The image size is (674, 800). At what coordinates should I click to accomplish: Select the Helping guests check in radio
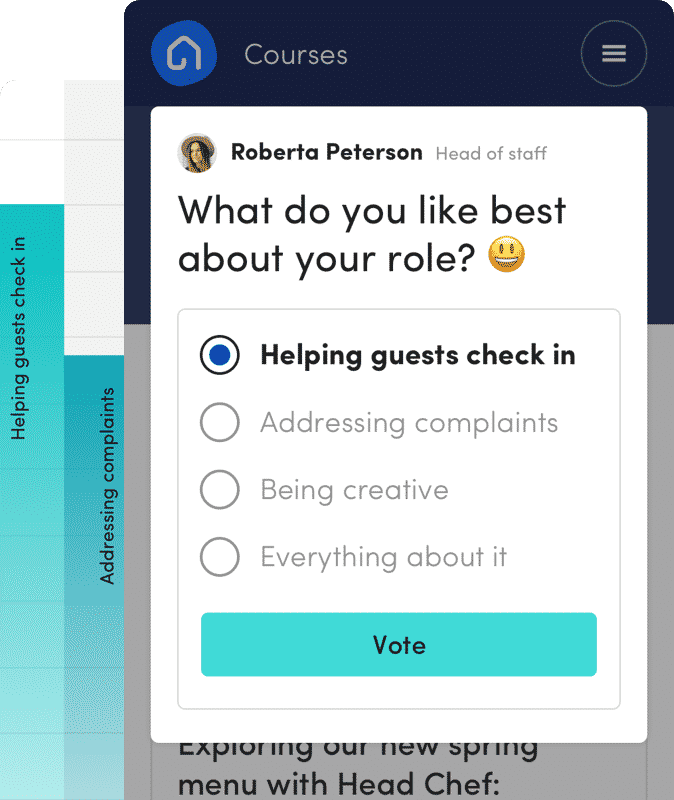click(x=219, y=355)
